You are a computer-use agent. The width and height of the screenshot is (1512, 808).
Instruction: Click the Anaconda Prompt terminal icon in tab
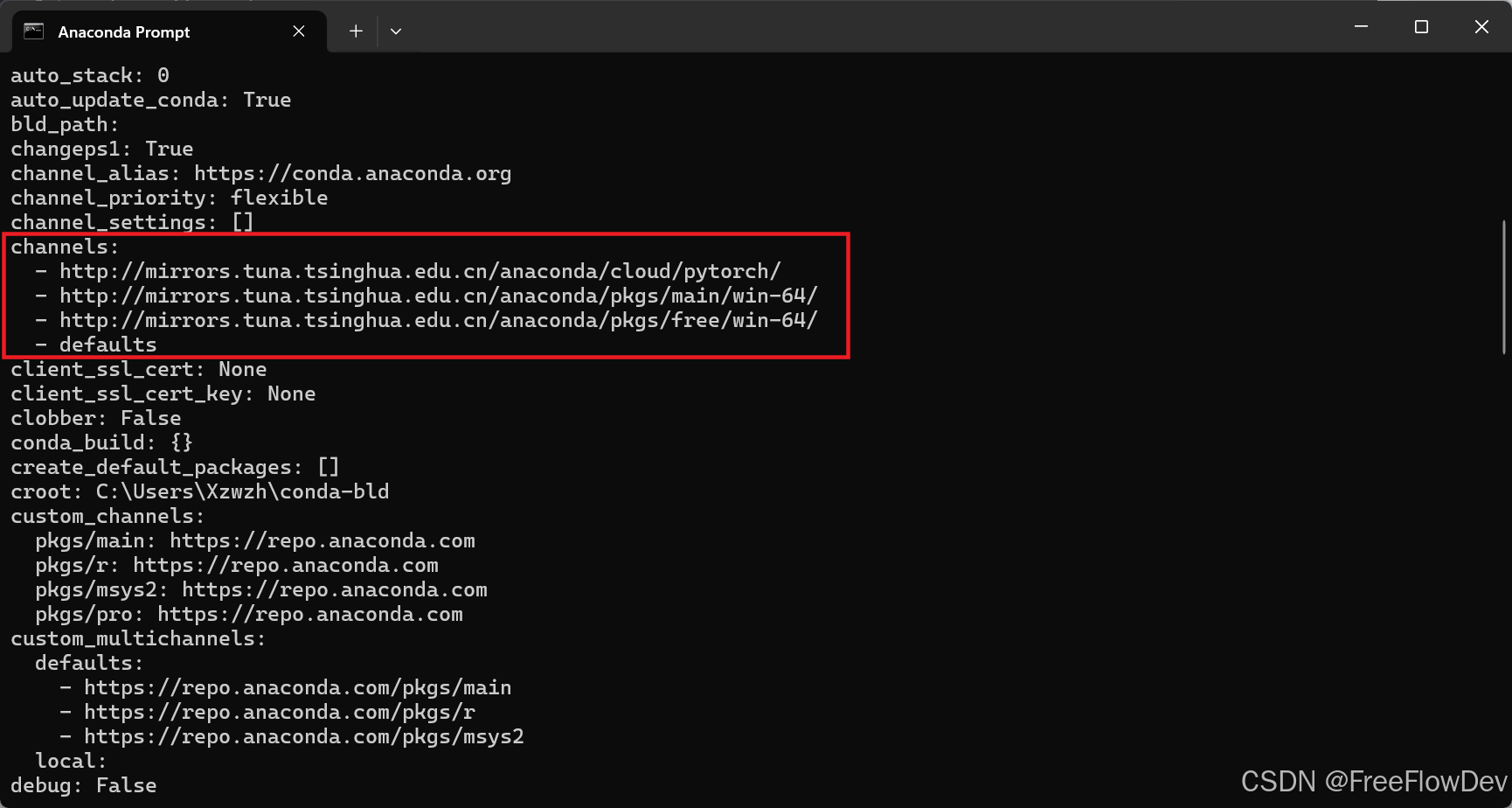[x=33, y=31]
